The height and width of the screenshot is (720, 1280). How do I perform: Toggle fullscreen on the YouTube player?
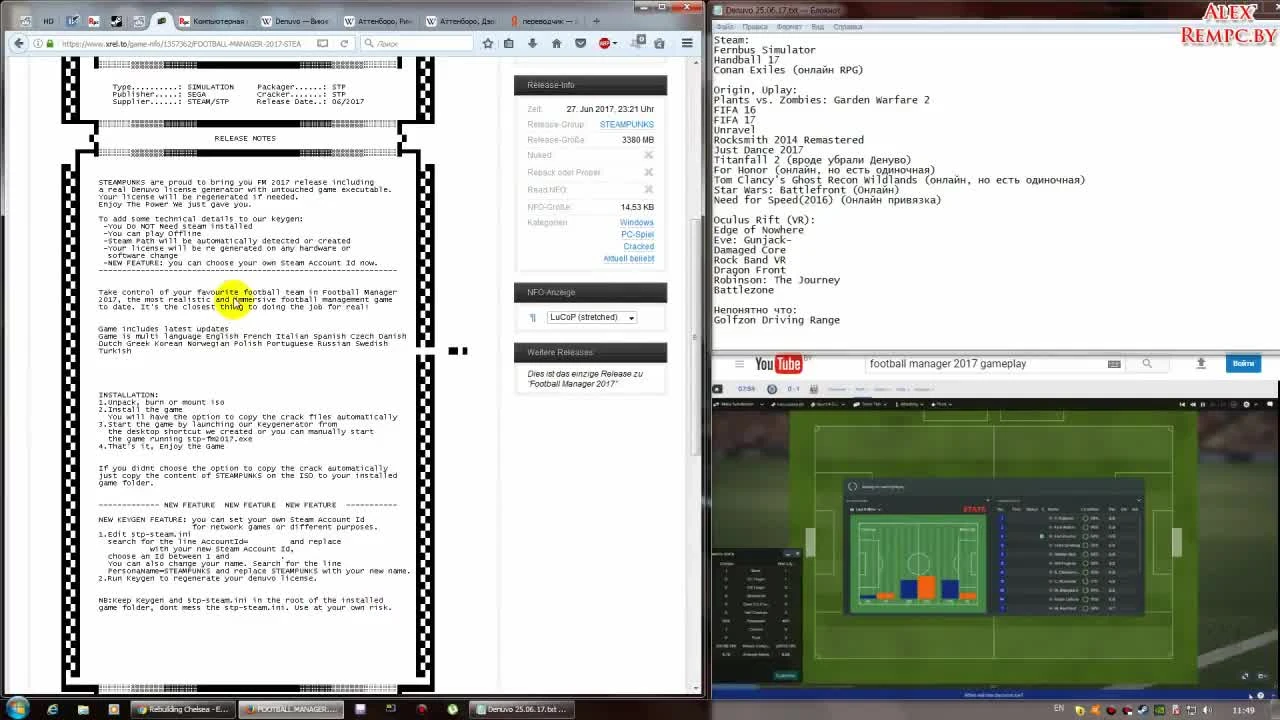click(1271, 404)
